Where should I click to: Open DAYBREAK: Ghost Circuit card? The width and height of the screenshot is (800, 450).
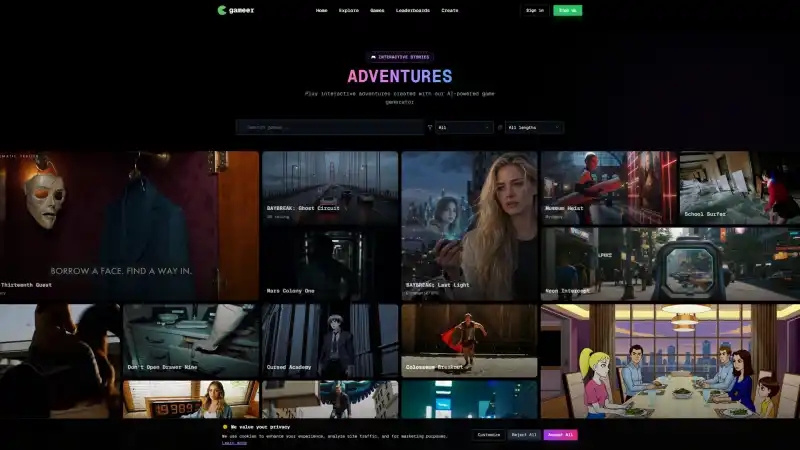330,188
